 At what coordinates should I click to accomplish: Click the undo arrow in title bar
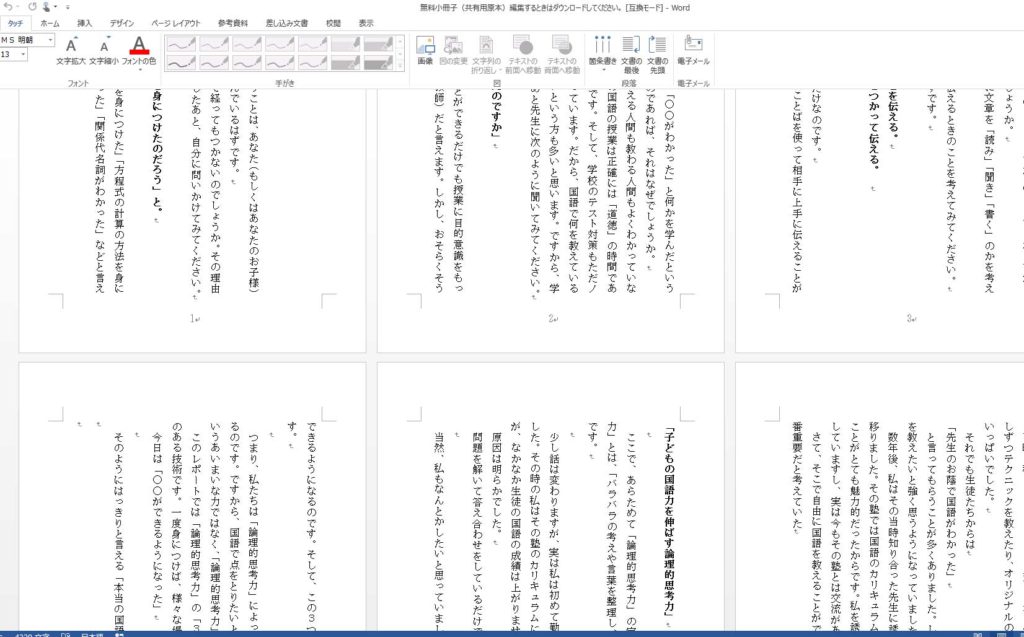pyautogui.click(x=8, y=7)
